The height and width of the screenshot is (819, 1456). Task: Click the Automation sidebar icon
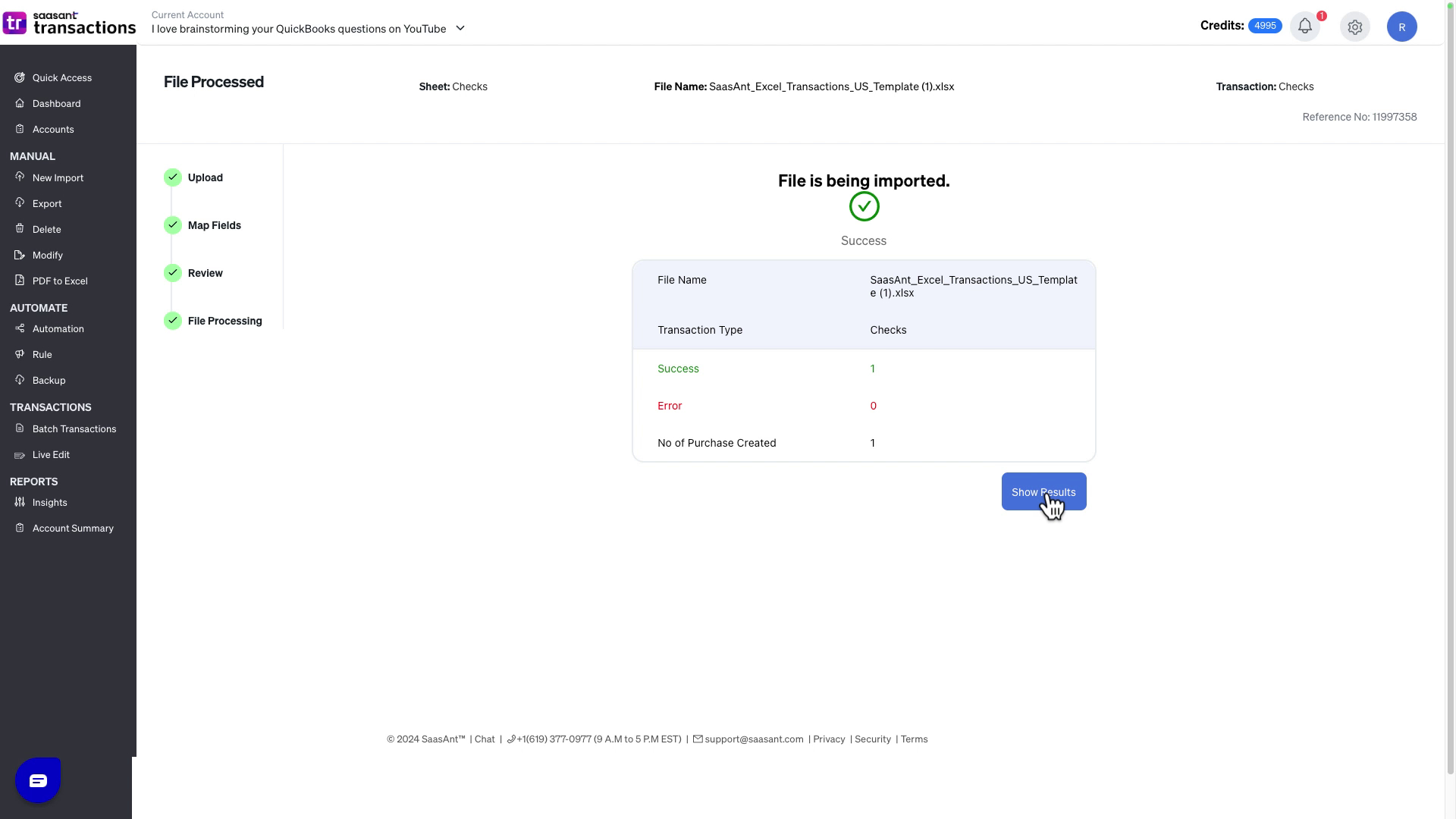pyautogui.click(x=20, y=328)
